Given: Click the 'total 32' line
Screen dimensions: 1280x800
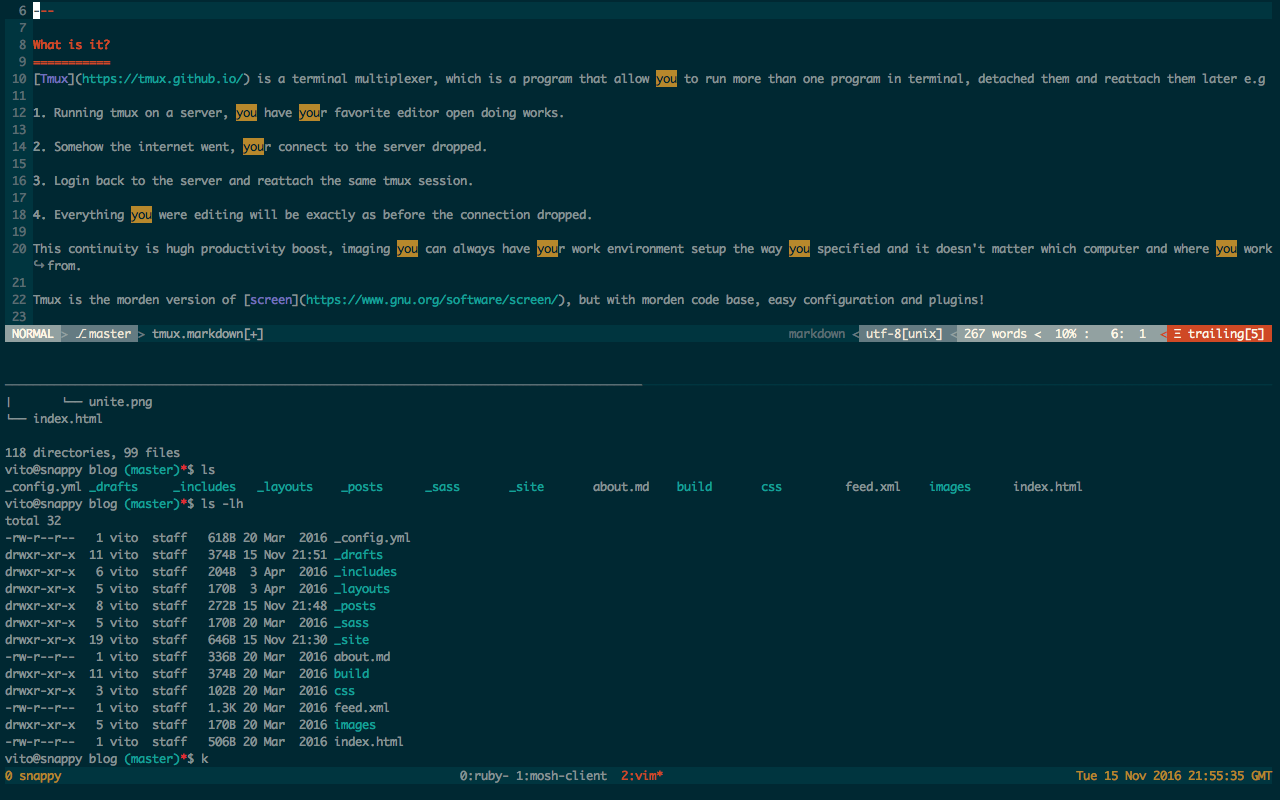Looking at the screenshot, I should [x=33, y=521].
